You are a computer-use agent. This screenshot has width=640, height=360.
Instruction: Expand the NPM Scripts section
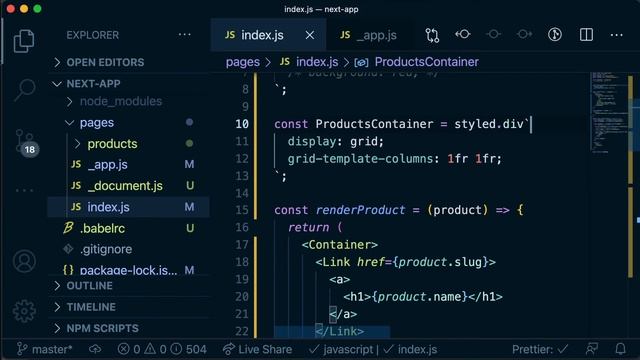(x=129, y=328)
